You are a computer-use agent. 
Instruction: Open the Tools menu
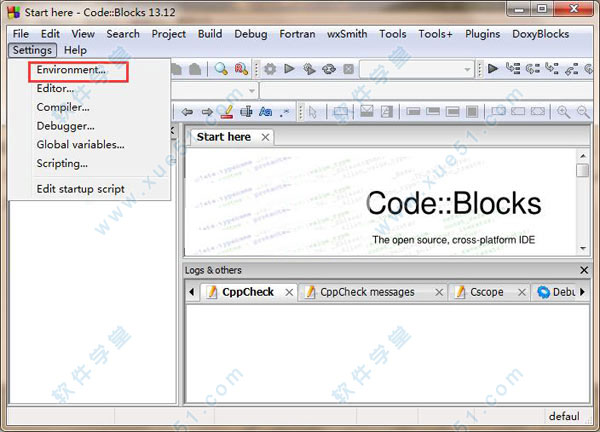(x=393, y=34)
